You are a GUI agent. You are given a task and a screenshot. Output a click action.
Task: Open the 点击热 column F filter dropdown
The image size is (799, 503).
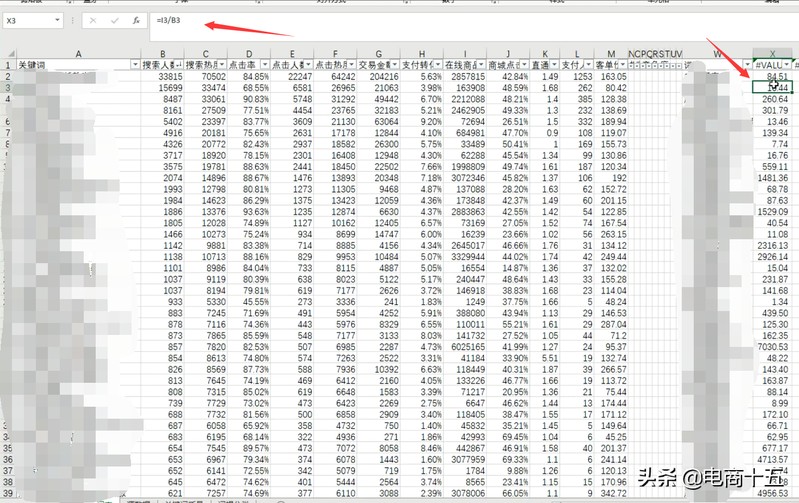[352, 65]
